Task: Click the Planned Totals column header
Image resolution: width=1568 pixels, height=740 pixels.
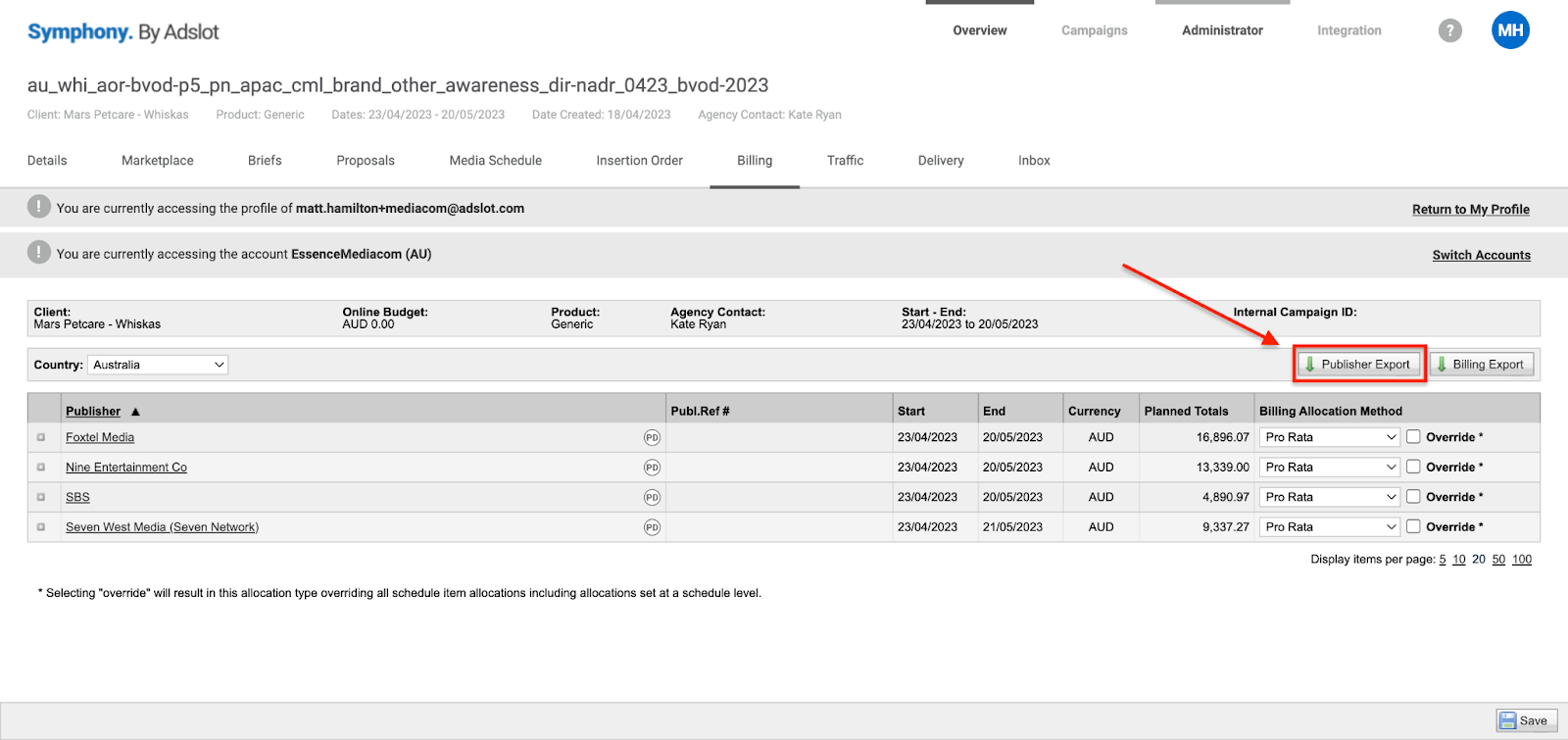Action: point(1186,412)
